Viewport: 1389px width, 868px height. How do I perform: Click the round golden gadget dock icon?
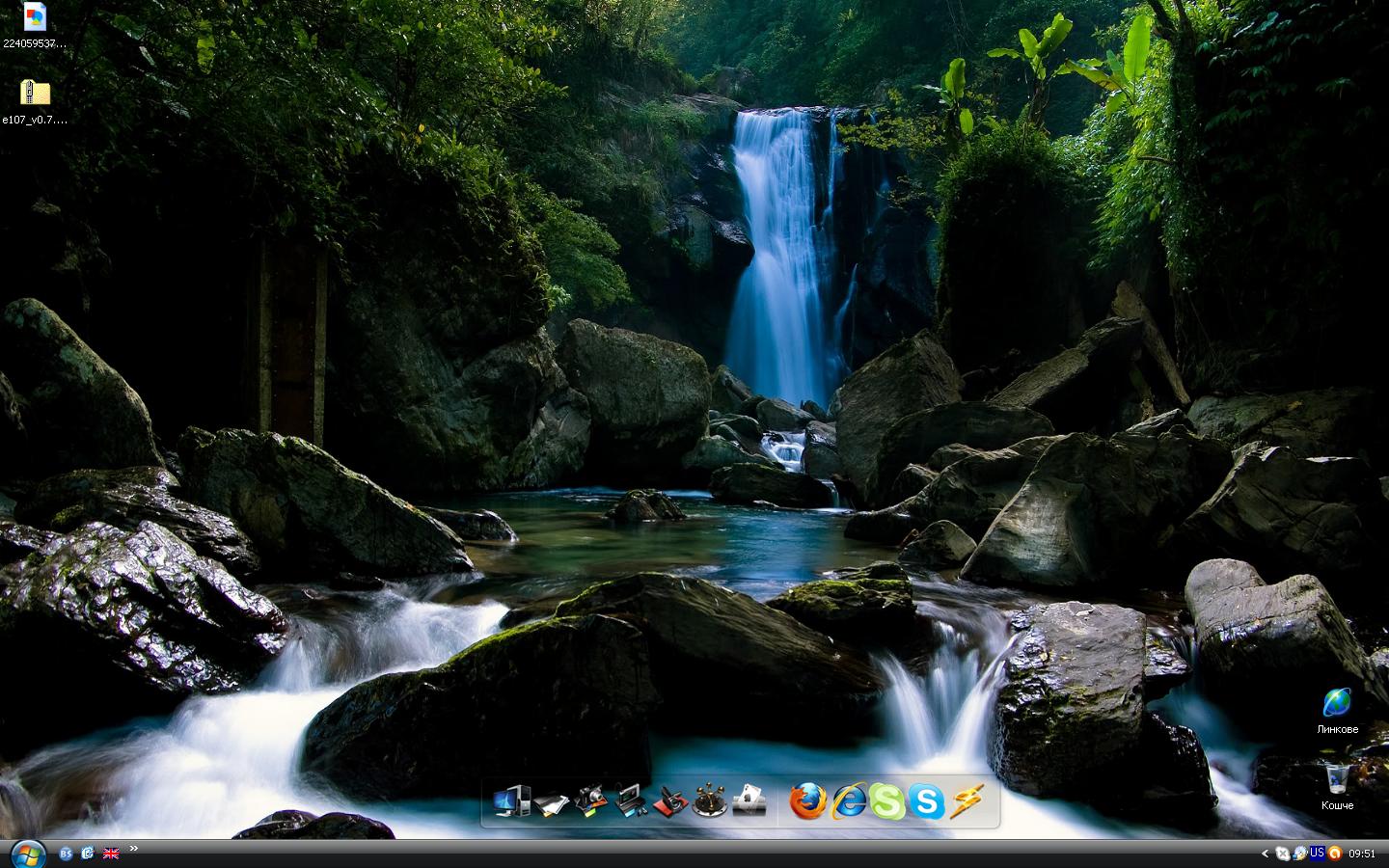(x=710, y=800)
